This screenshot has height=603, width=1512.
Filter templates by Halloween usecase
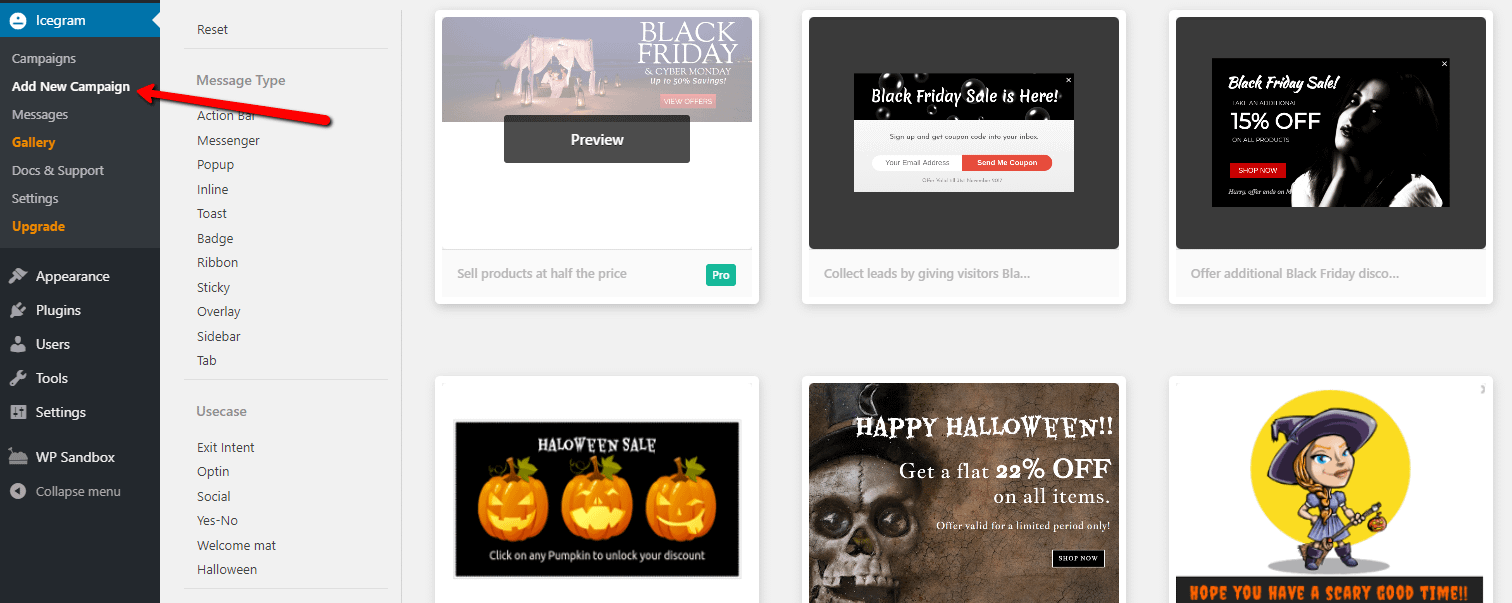(x=227, y=570)
